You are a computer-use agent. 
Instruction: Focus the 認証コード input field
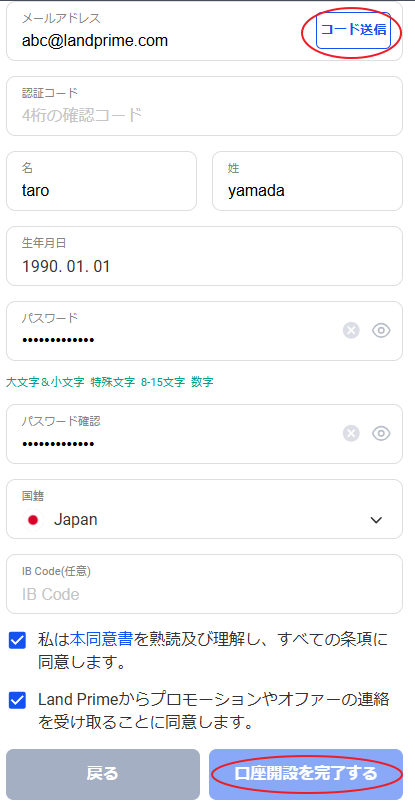[x=204, y=106]
